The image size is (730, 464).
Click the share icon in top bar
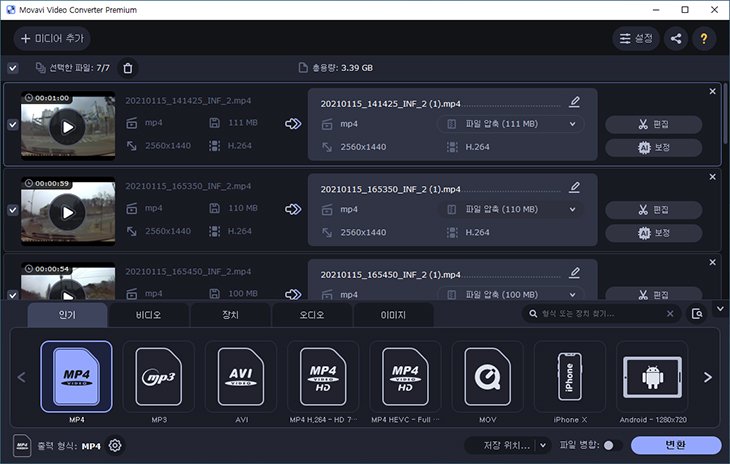pyautogui.click(x=676, y=38)
